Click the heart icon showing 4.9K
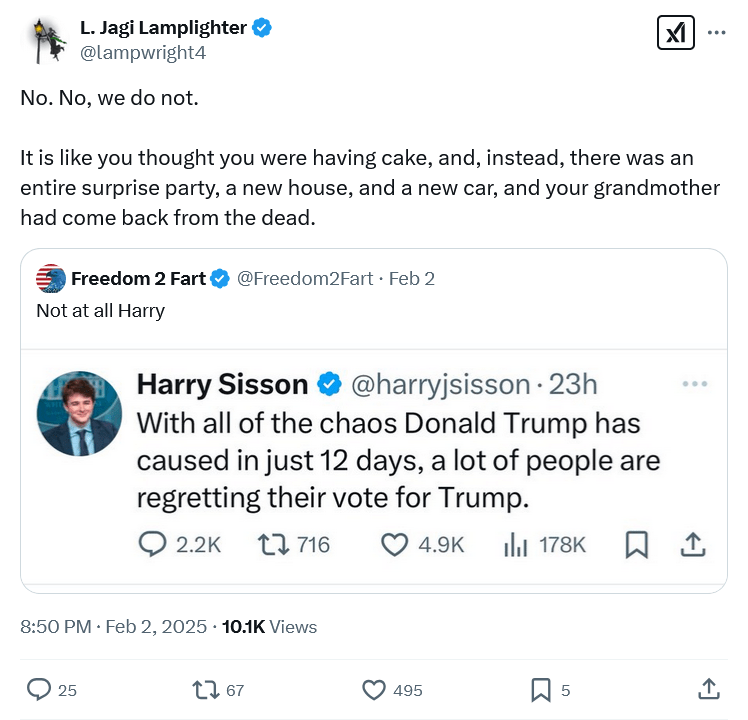748x720 pixels. click(396, 544)
